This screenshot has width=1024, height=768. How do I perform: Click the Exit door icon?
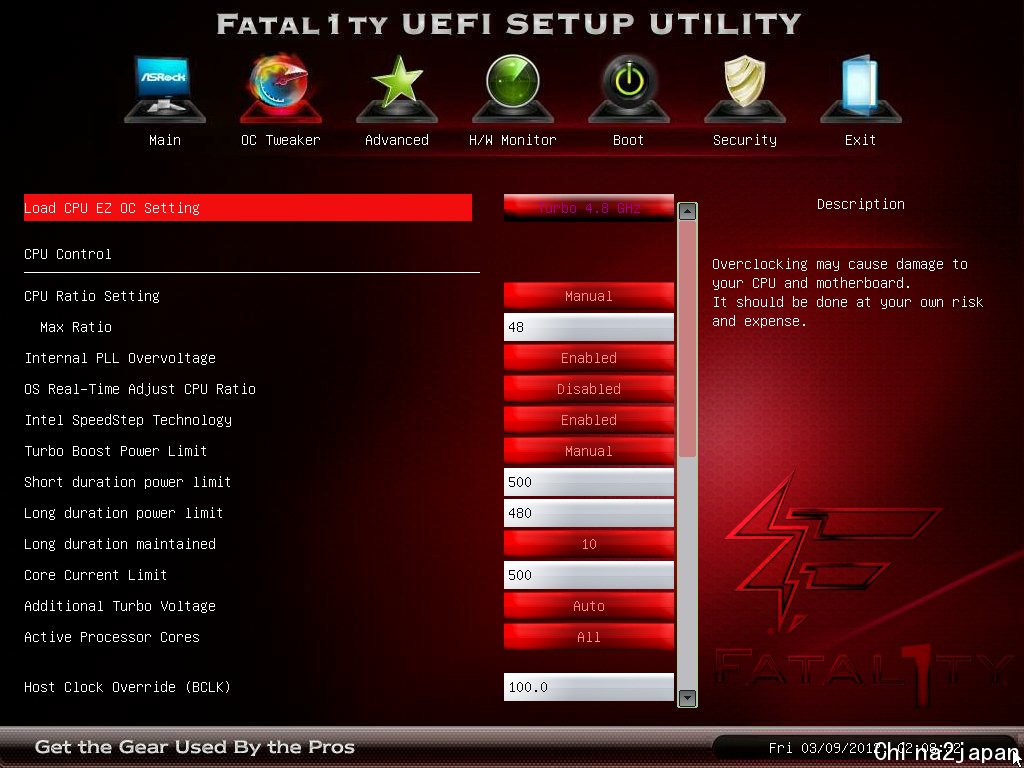(x=861, y=89)
